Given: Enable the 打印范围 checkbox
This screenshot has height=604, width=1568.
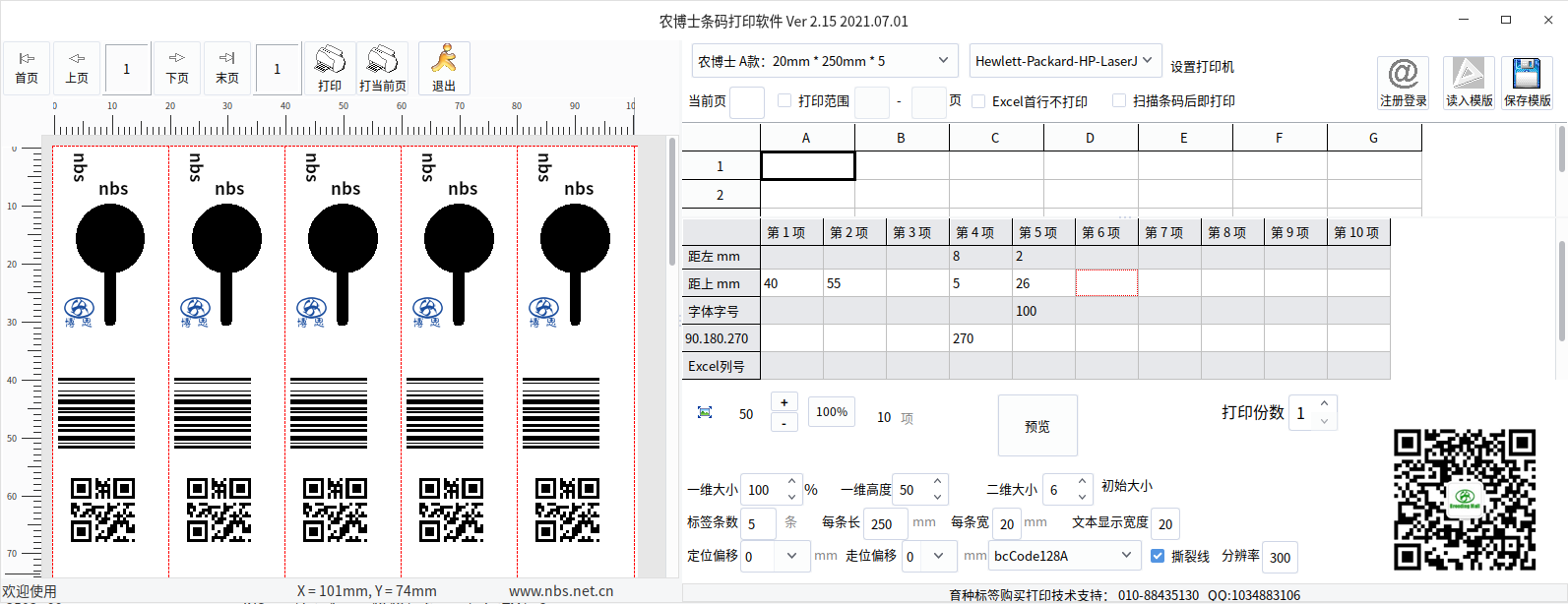Looking at the screenshot, I should (784, 100).
